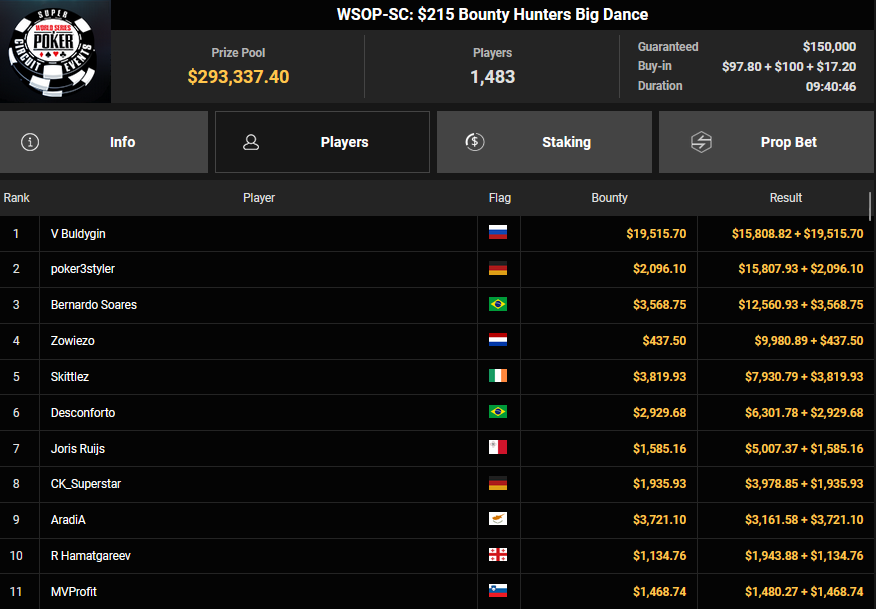Sort by the Result column header
Image resolution: width=876 pixels, height=609 pixels.
point(785,198)
